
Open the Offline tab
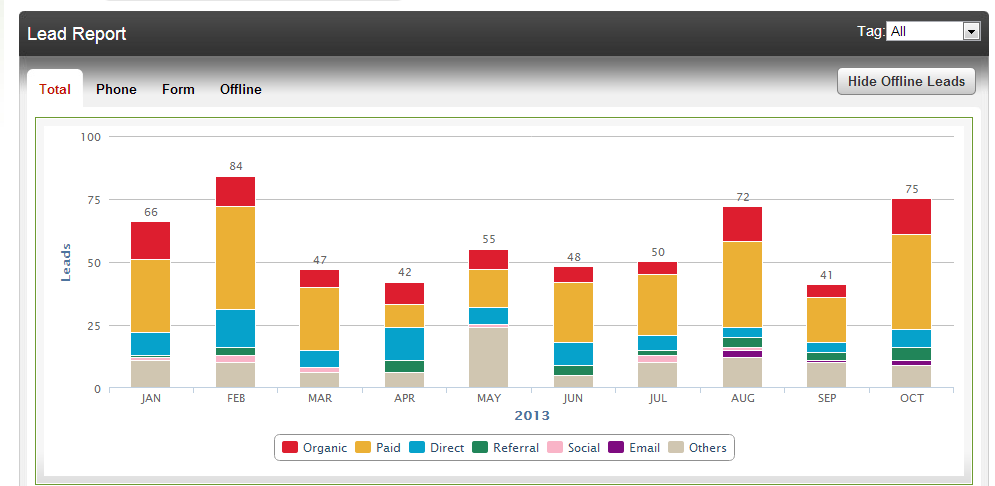241,89
